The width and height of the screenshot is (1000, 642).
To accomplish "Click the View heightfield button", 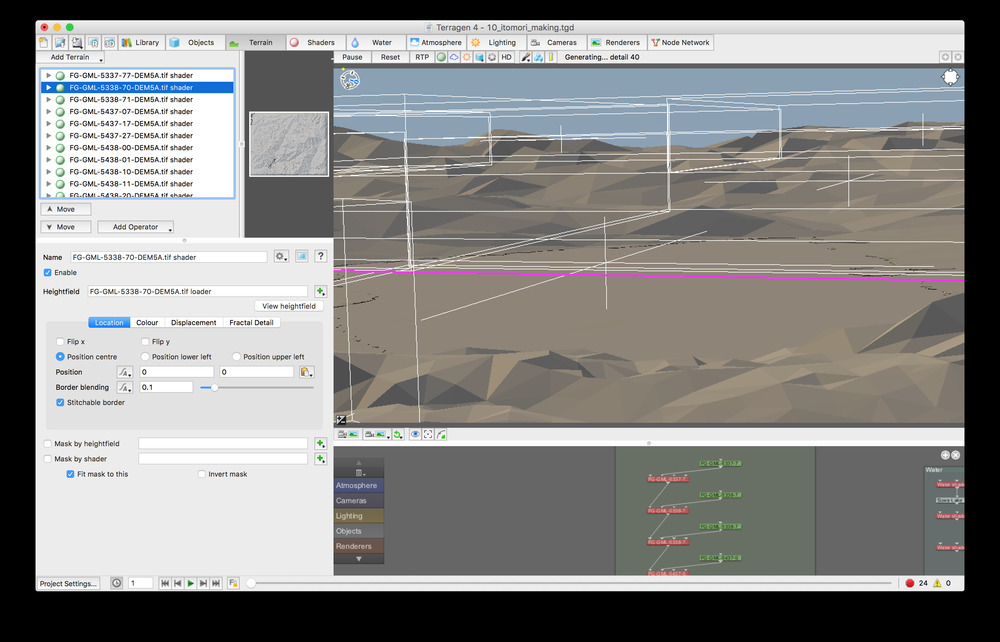I will pyautogui.click(x=289, y=306).
